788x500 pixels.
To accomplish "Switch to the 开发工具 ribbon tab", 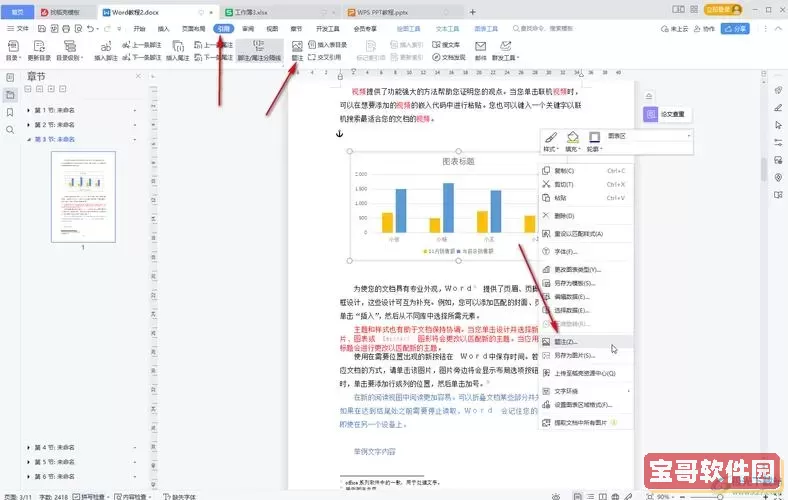I will (328, 29).
